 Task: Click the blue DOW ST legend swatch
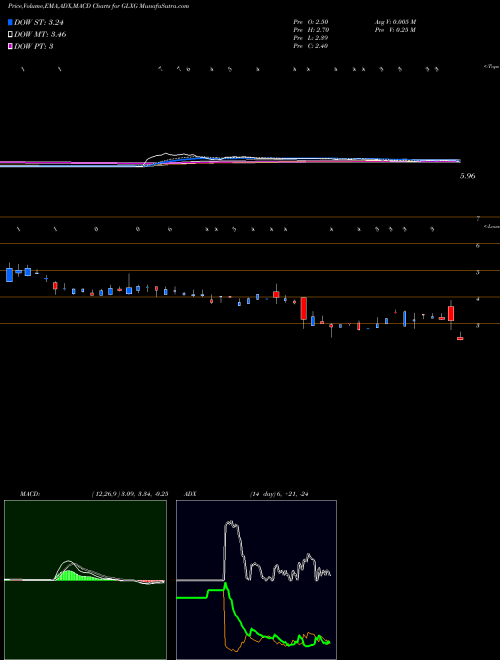pos(10,22)
